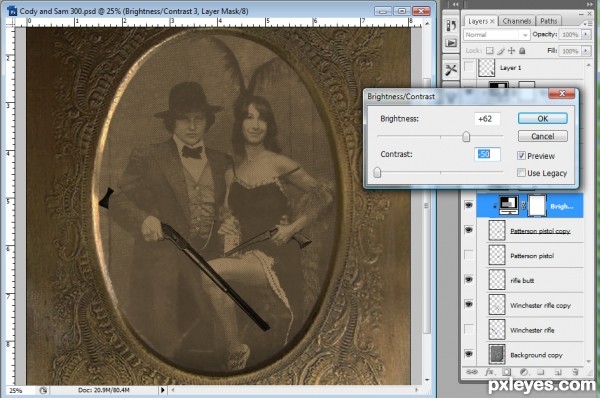The height and width of the screenshot is (398, 600).
Task: Minimize the Layers panel group
Action: coord(581,14)
